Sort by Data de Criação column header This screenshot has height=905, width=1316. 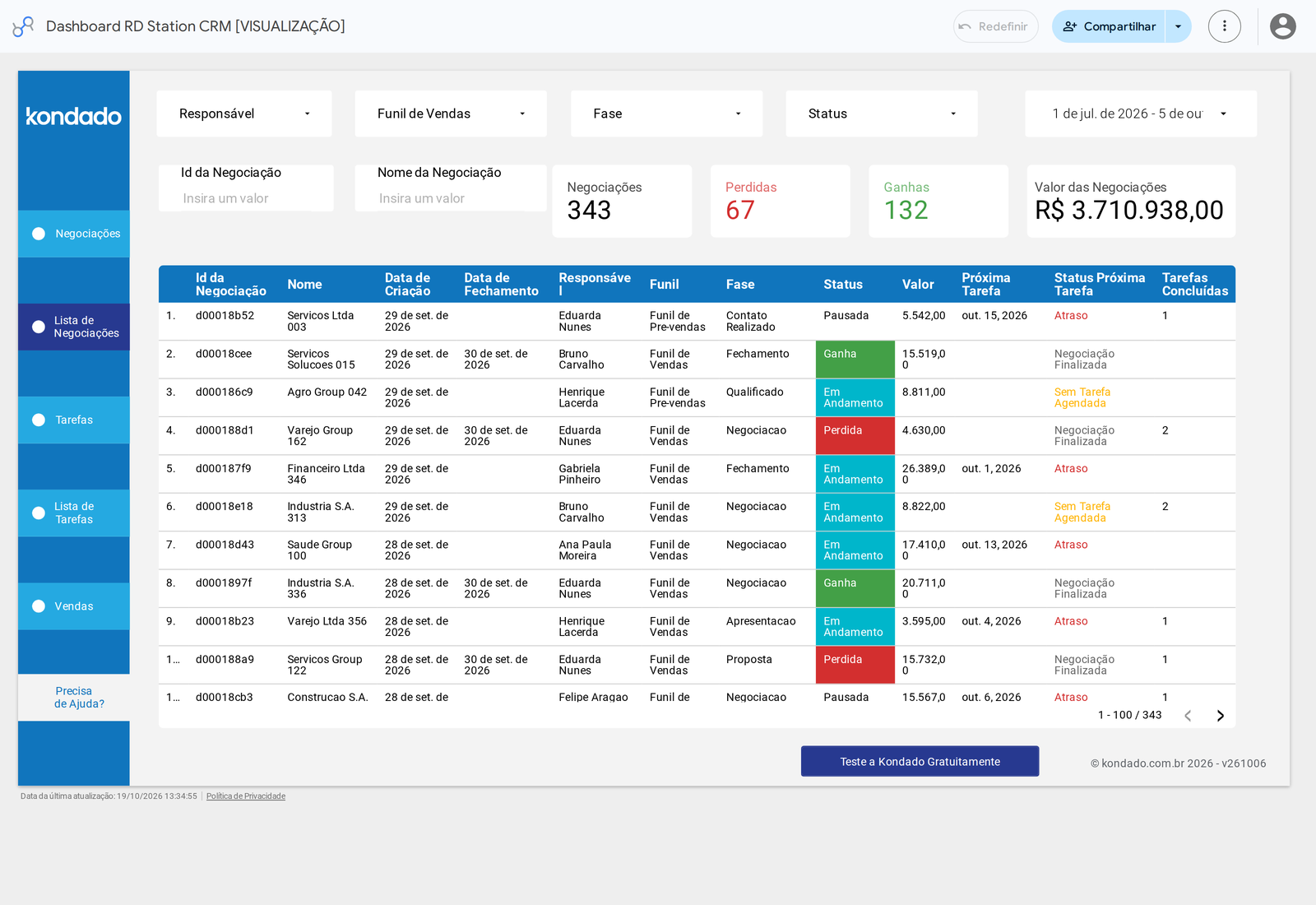[x=408, y=285]
